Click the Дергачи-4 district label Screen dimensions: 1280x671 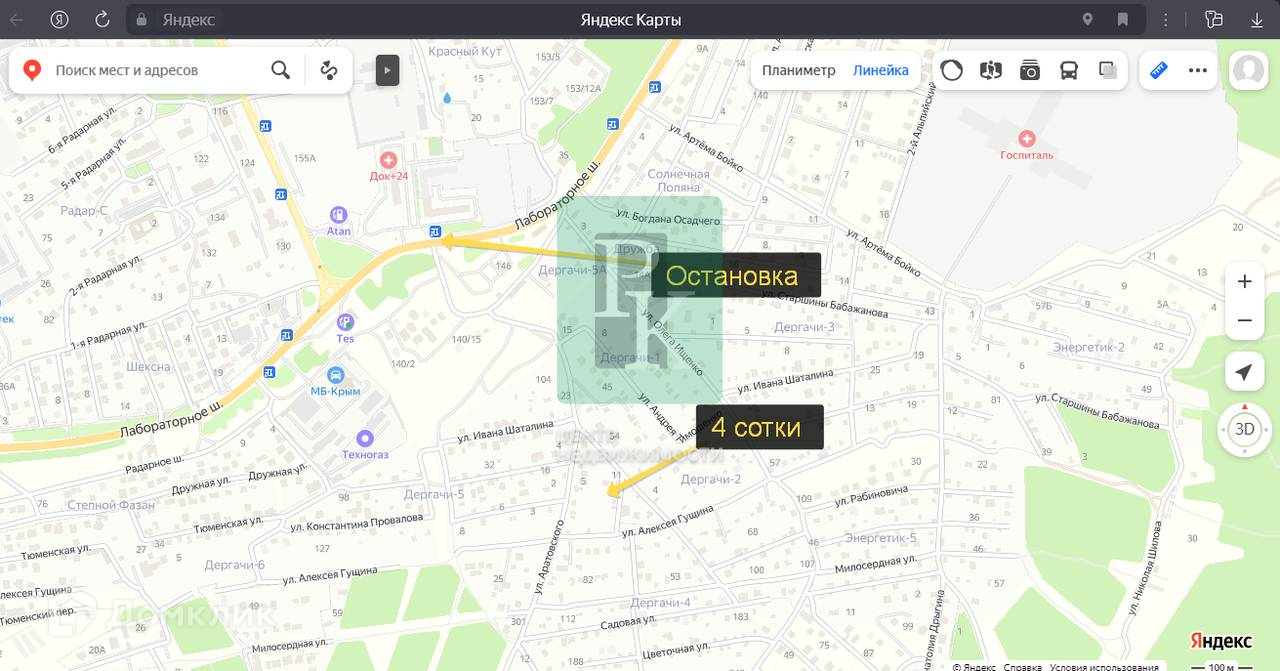[660, 603]
